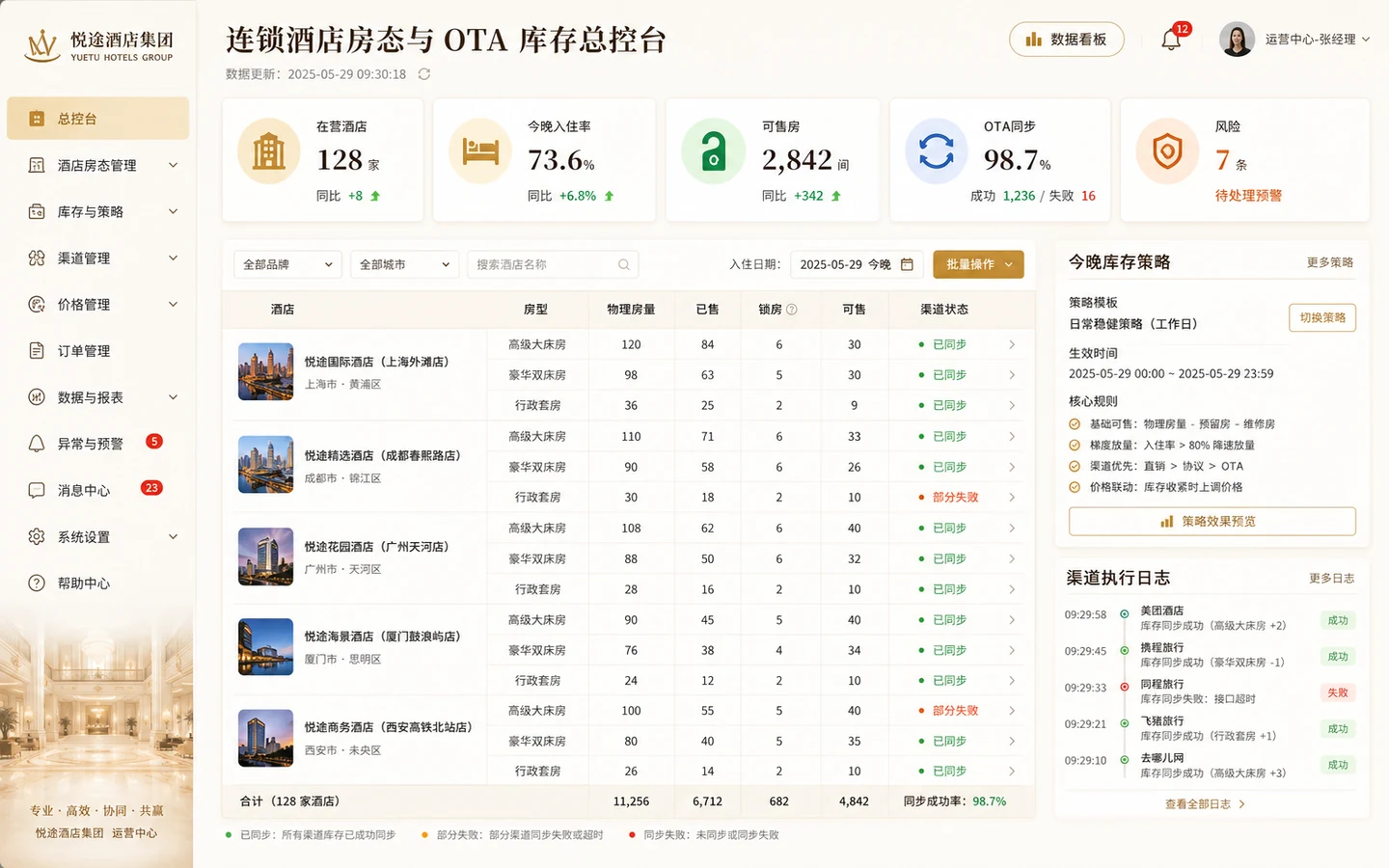Viewport: 1389px width, 868px height.
Task: Click the 风险 shield icon
Action: click(x=1167, y=151)
